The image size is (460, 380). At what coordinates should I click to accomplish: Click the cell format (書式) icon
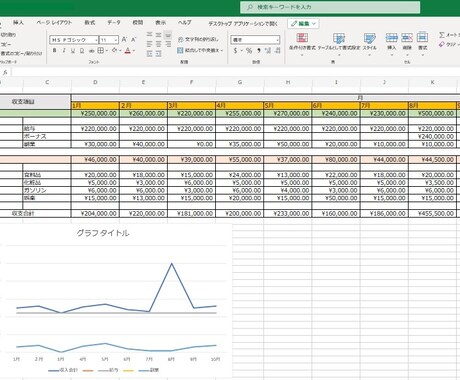tap(422, 37)
